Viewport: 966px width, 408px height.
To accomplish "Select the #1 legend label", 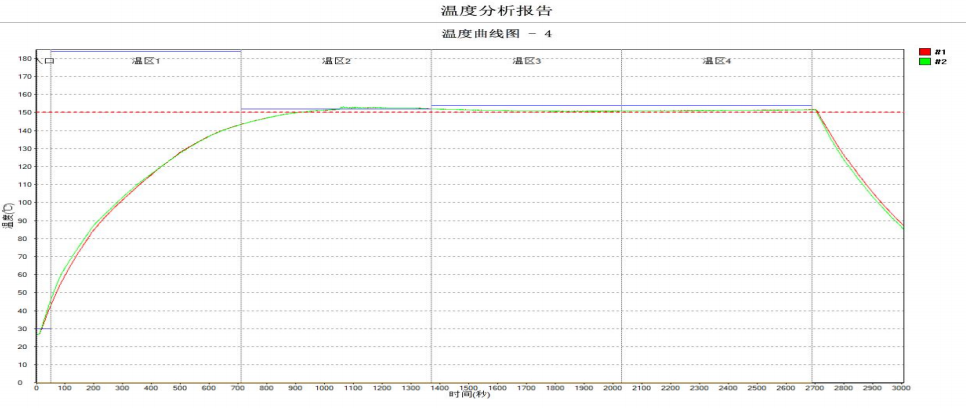I will tap(940, 51).
